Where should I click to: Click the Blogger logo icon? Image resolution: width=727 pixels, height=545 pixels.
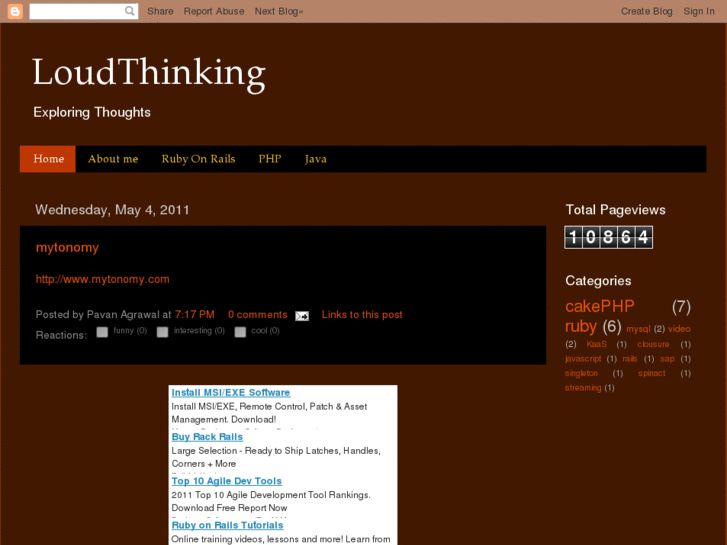tap(15, 11)
